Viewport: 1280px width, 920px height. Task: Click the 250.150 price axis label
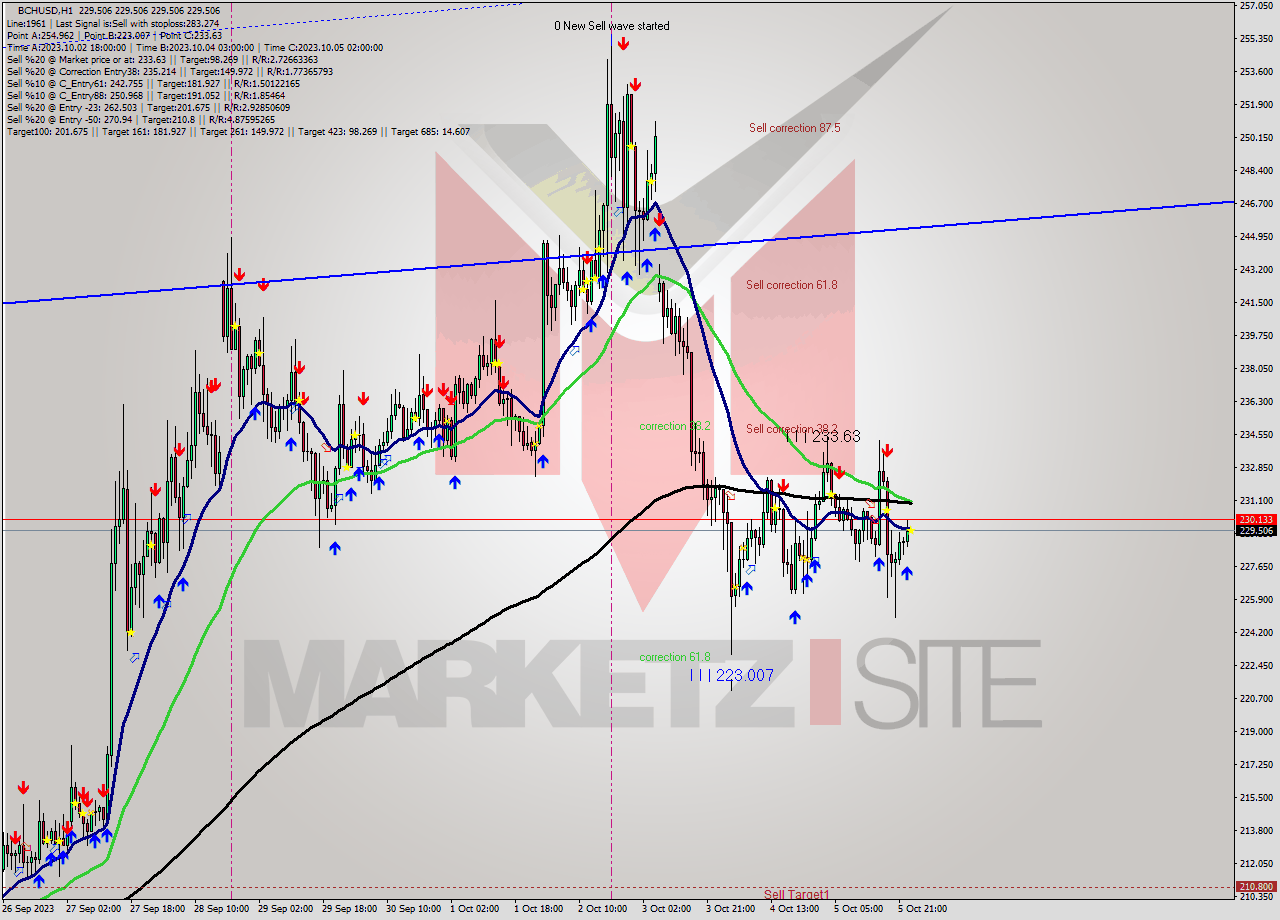[1256, 138]
